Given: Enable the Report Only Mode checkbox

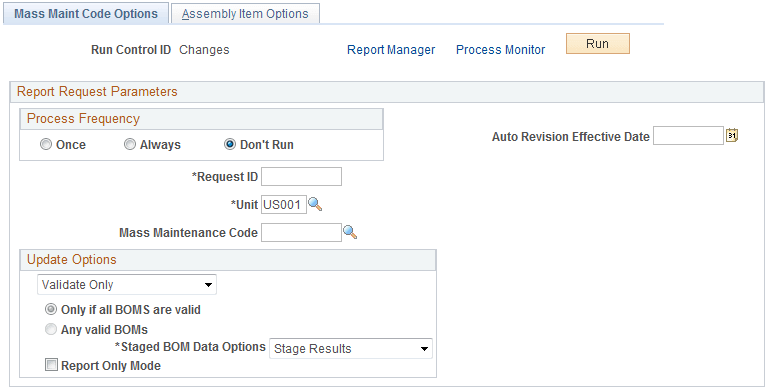Looking at the screenshot, I should 51,365.
